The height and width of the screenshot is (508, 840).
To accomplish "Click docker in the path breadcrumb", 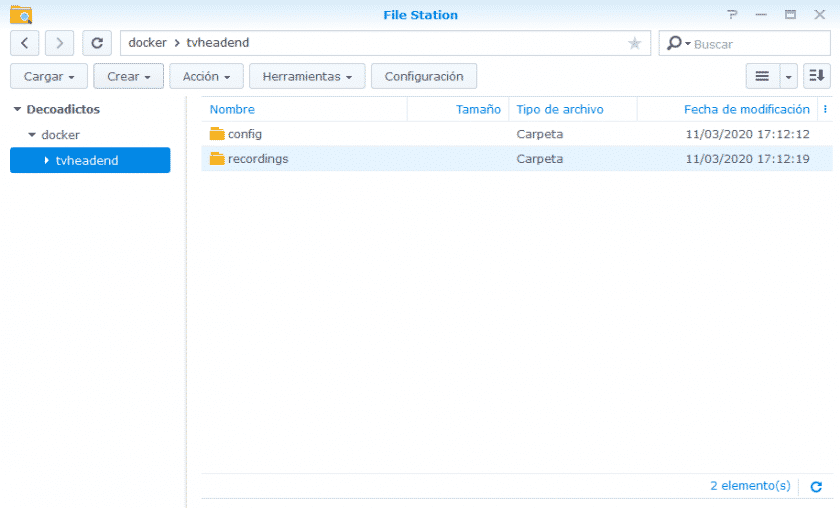I will (148, 43).
